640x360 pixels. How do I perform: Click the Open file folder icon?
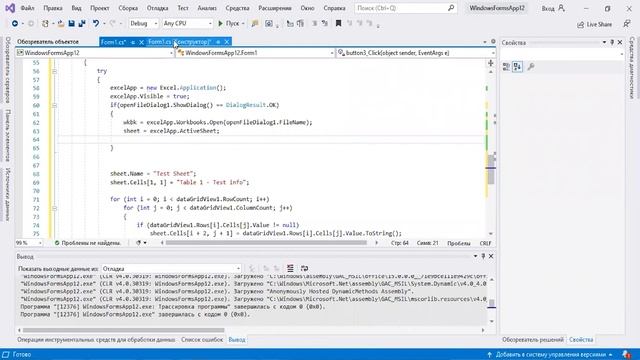pyautogui.click(x=61, y=24)
